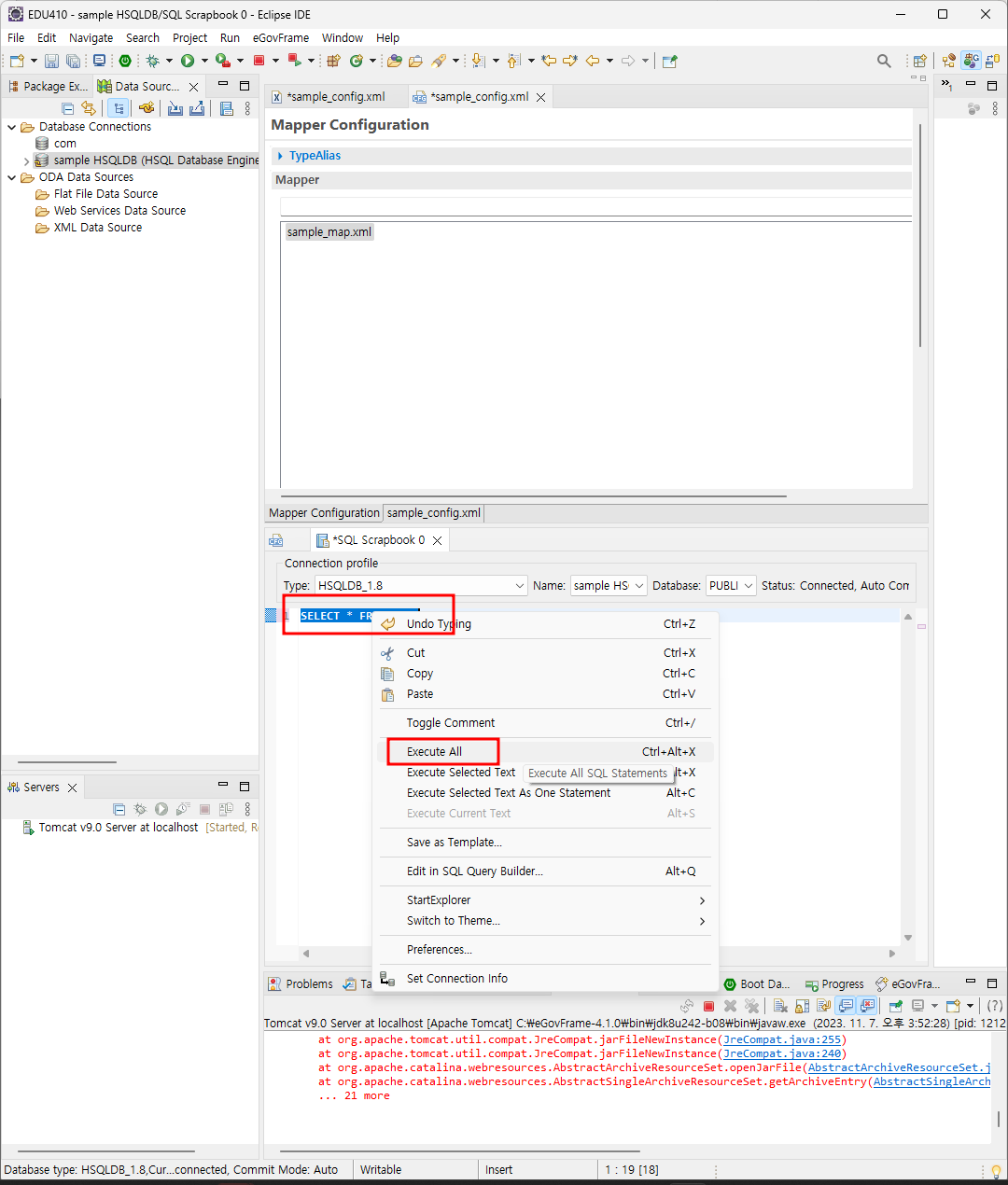Open the JreCompat.java:255 link in console

coord(782,1039)
